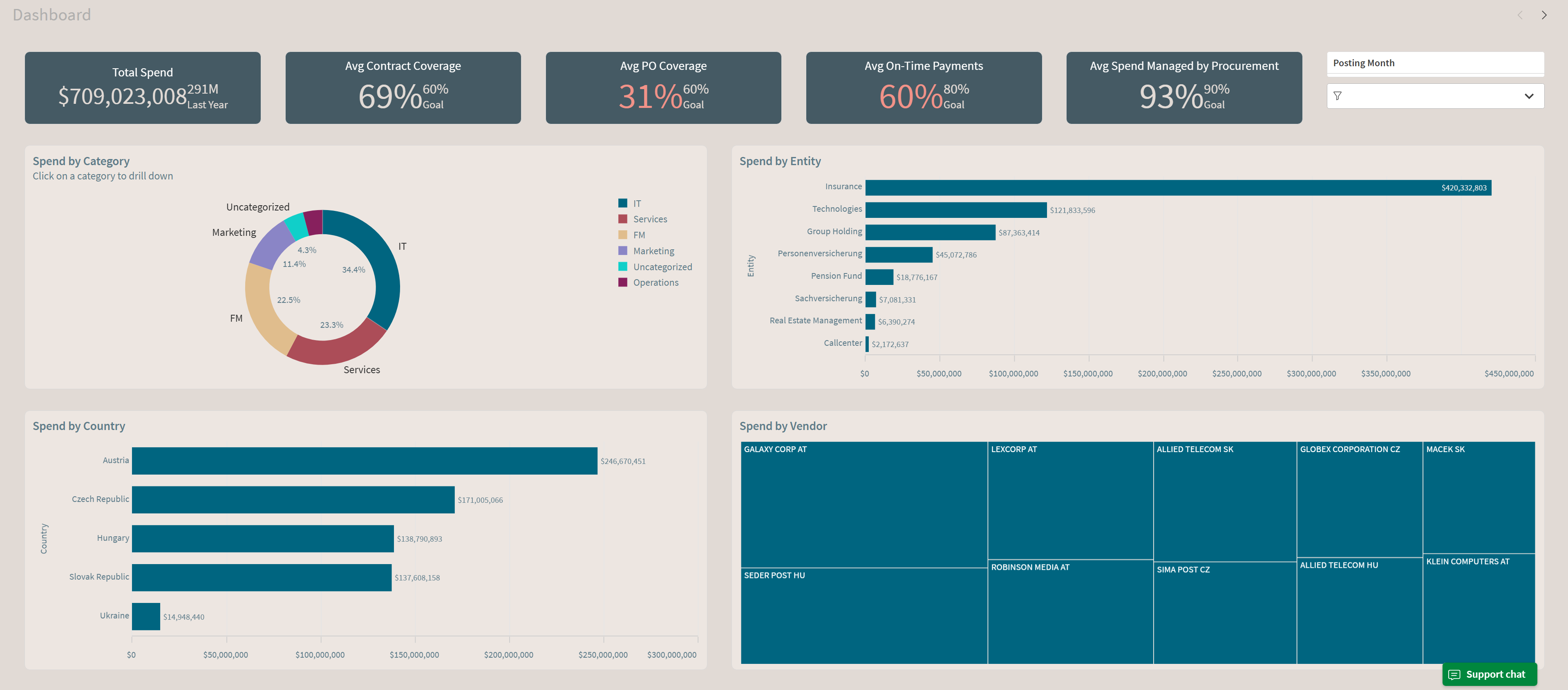The height and width of the screenshot is (690, 1568).
Task: Click the Entity axis title
Action: [751, 266]
